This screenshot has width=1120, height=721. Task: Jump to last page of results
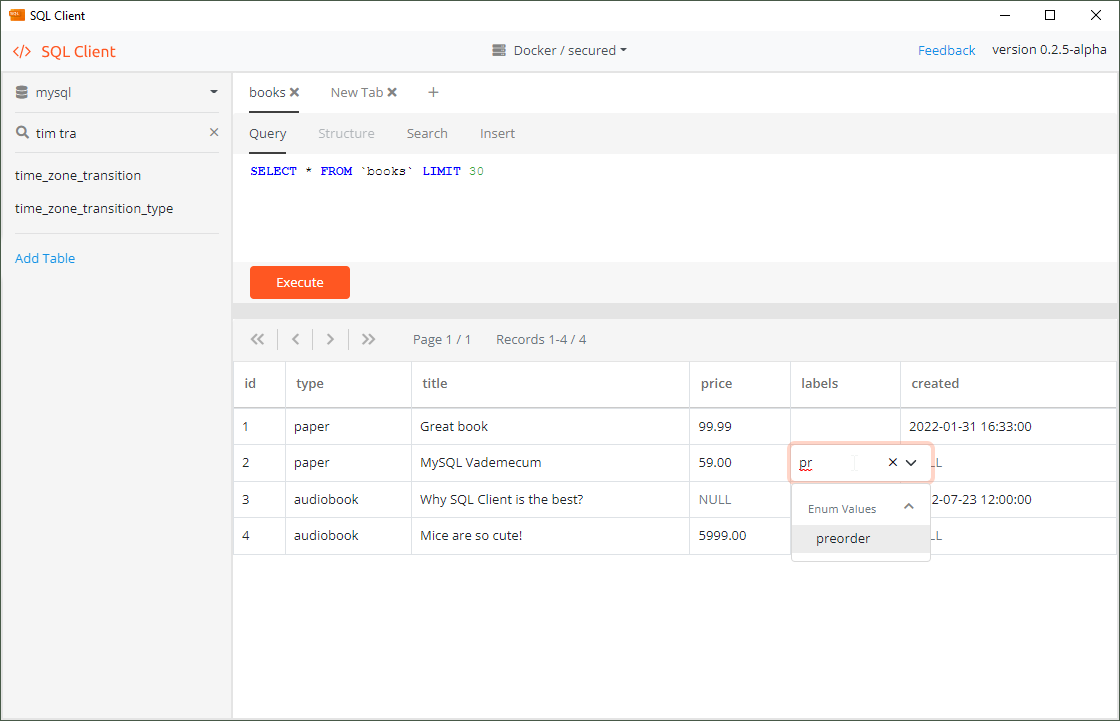pos(368,339)
